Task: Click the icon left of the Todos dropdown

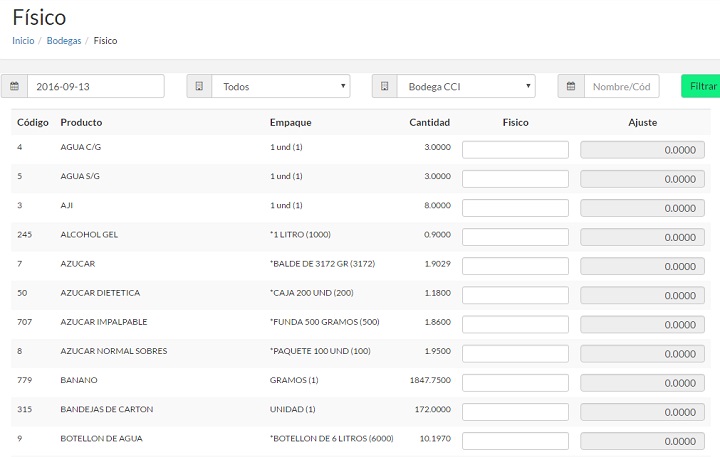Action: pyautogui.click(x=199, y=87)
